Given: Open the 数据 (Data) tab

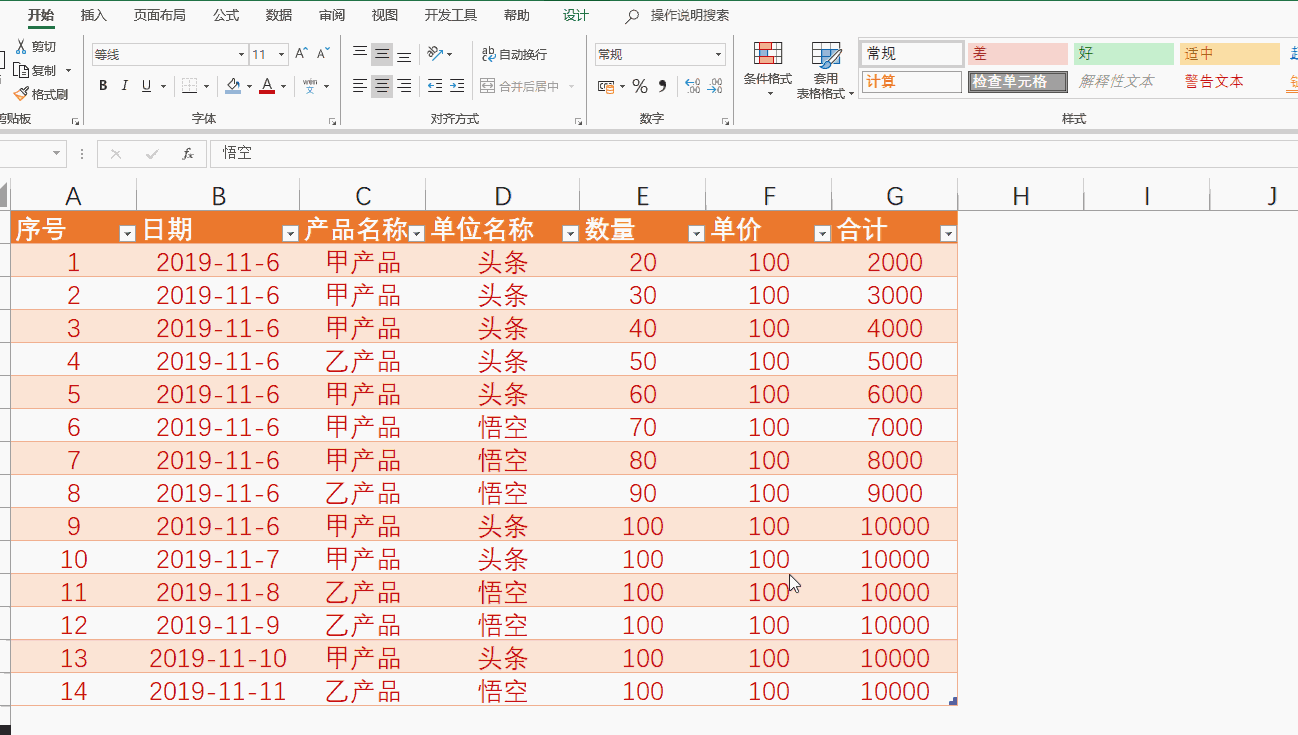Looking at the screenshot, I should tap(279, 15).
